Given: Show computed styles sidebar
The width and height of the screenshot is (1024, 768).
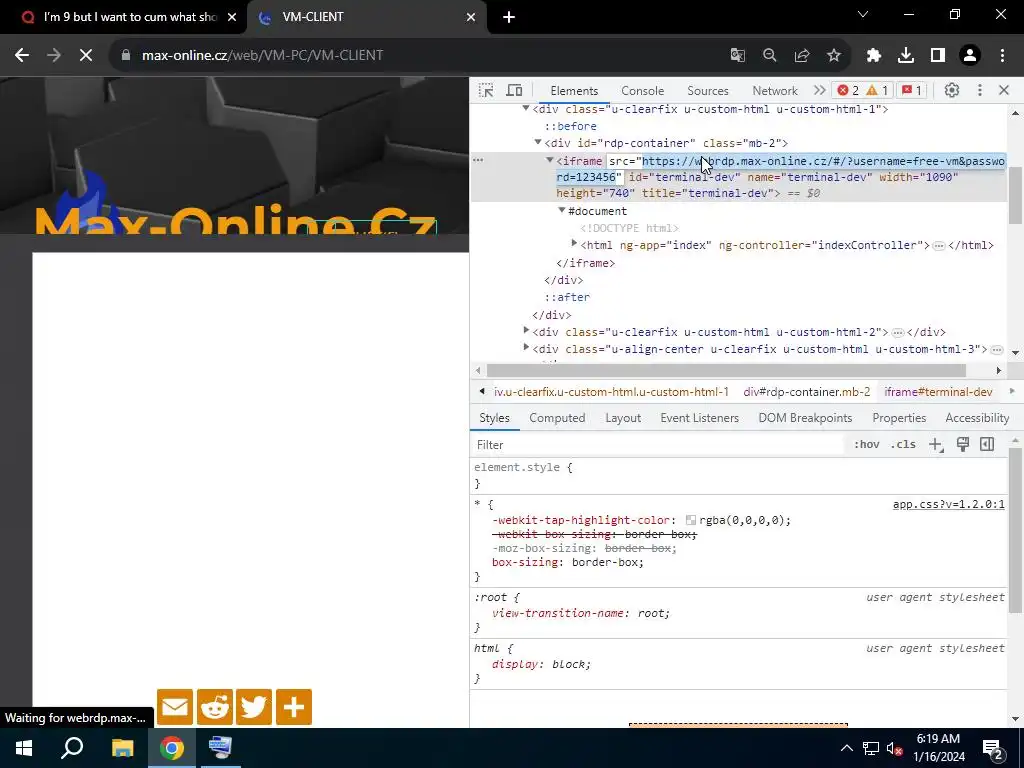Looking at the screenshot, I should [987, 445].
